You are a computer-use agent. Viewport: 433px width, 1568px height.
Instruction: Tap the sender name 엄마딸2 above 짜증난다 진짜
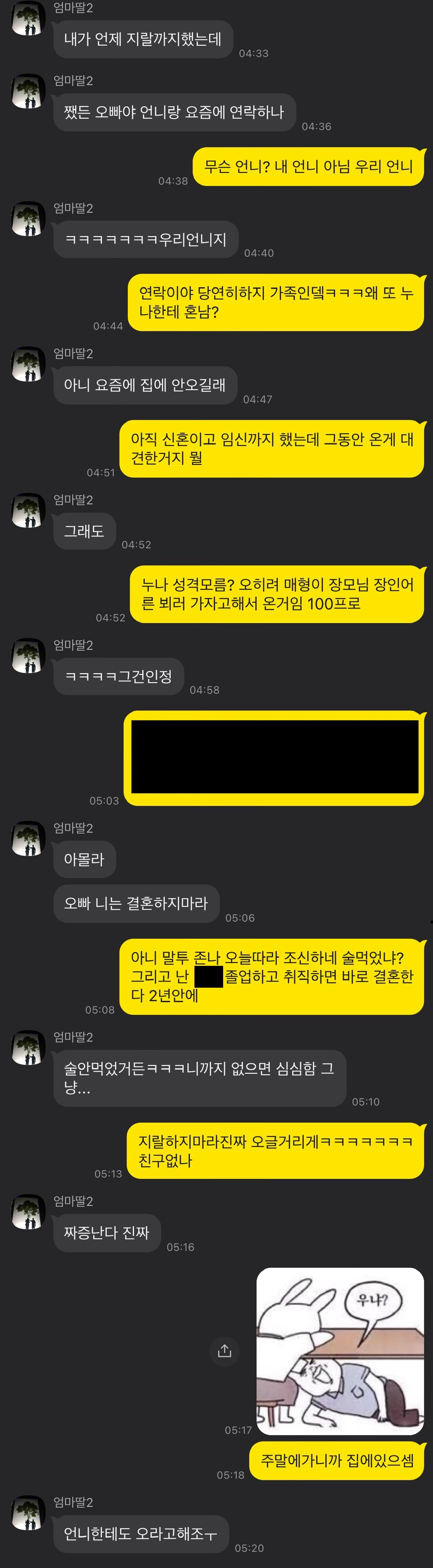(73, 1201)
